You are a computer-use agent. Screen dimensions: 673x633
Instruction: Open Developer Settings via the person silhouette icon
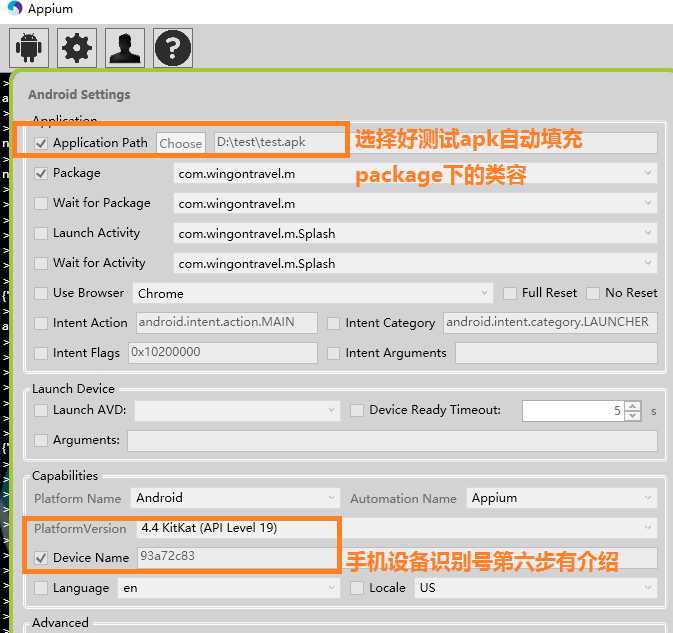[124, 48]
